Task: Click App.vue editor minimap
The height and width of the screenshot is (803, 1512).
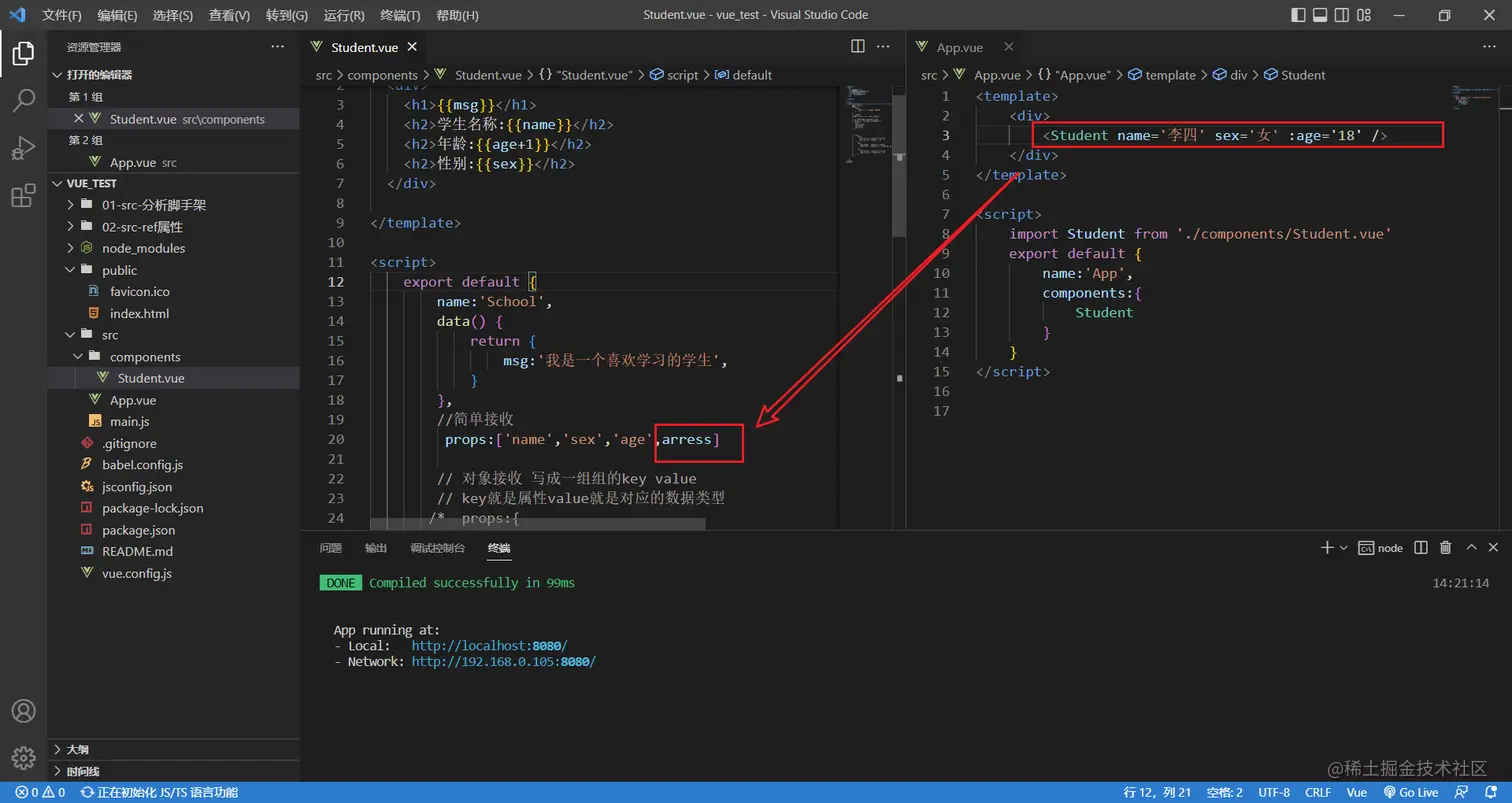Action: pos(1474,96)
